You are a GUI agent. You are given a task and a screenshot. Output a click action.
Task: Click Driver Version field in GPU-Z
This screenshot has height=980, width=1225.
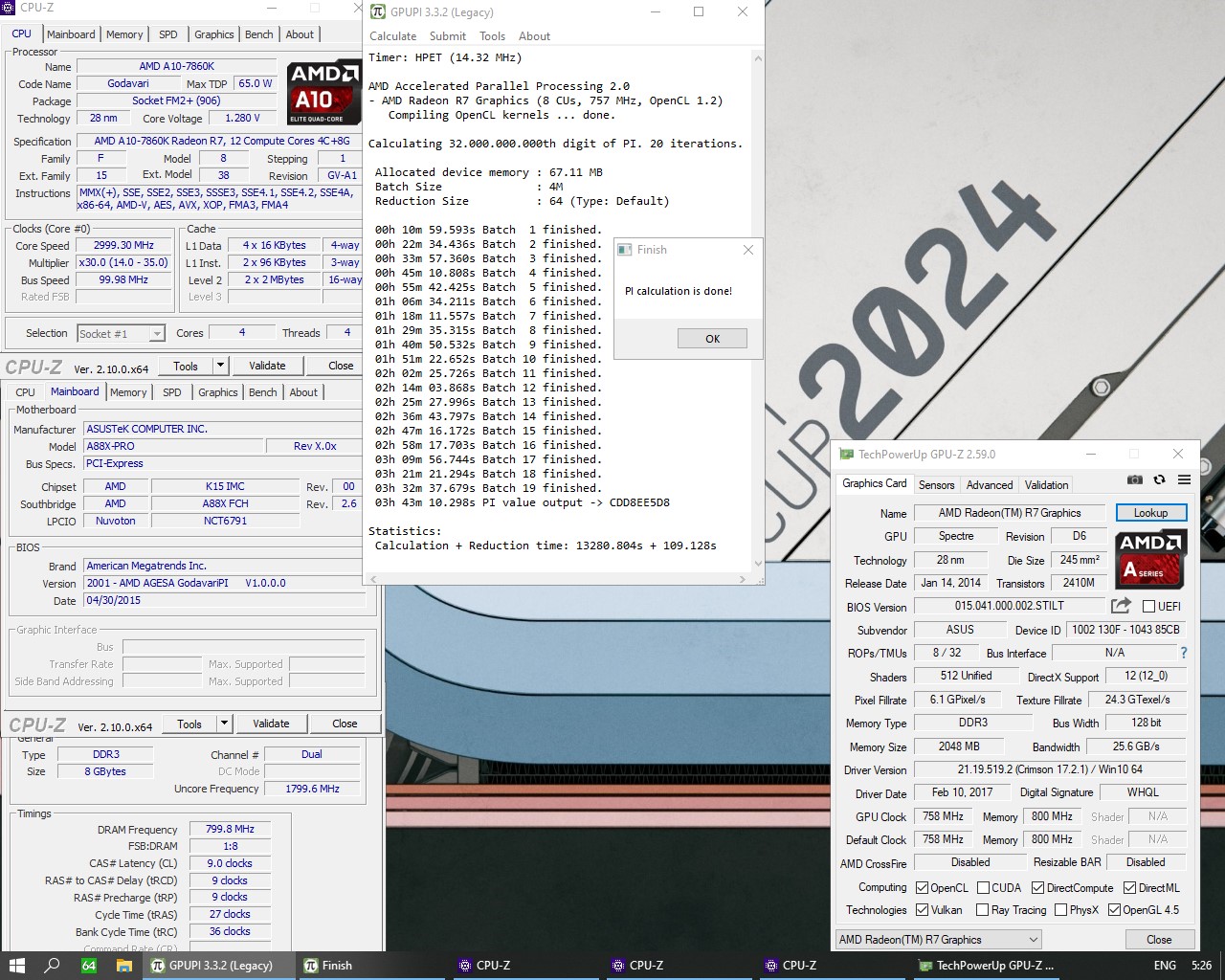pyautogui.click(x=1050, y=769)
